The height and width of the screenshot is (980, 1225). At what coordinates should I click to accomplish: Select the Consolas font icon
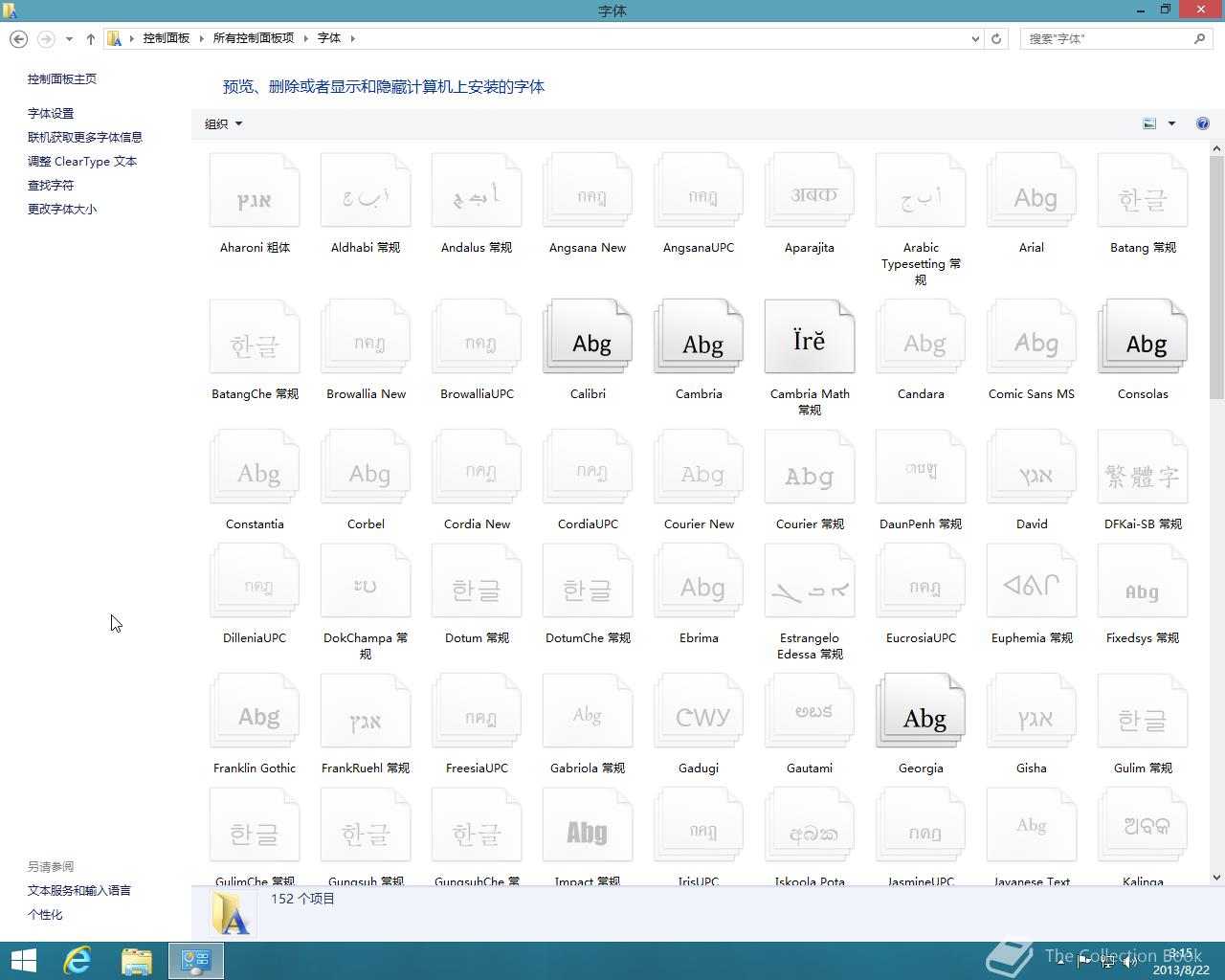tap(1143, 337)
